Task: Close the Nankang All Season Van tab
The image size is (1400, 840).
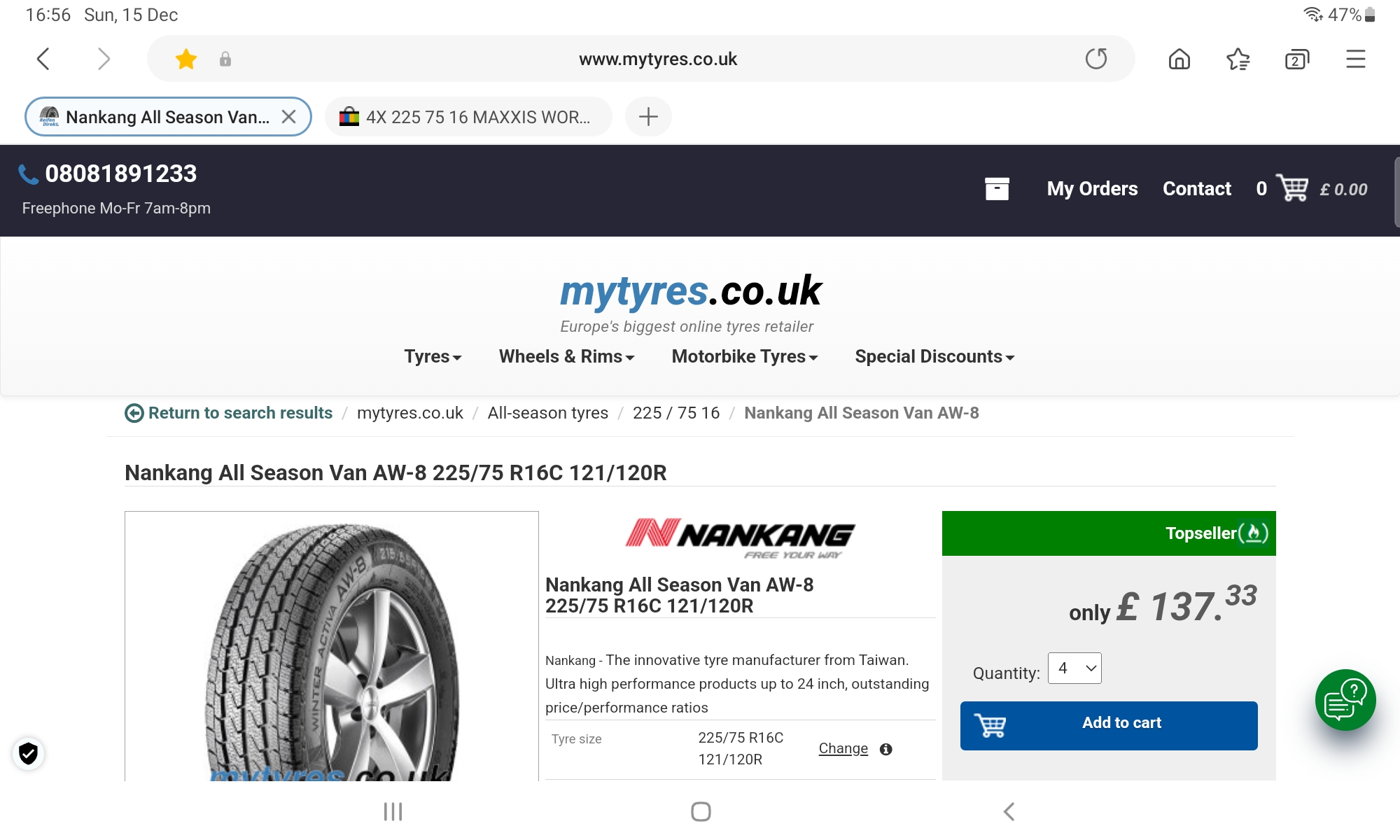Action: point(288,117)
